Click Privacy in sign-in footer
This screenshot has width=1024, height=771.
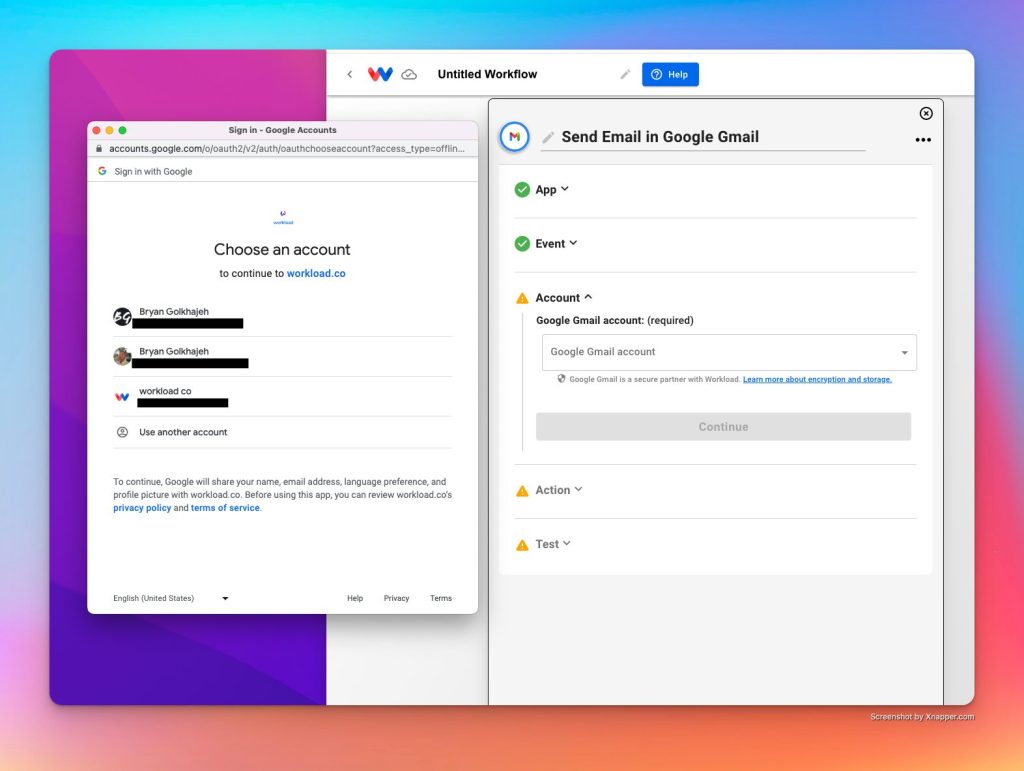point(396,598)
